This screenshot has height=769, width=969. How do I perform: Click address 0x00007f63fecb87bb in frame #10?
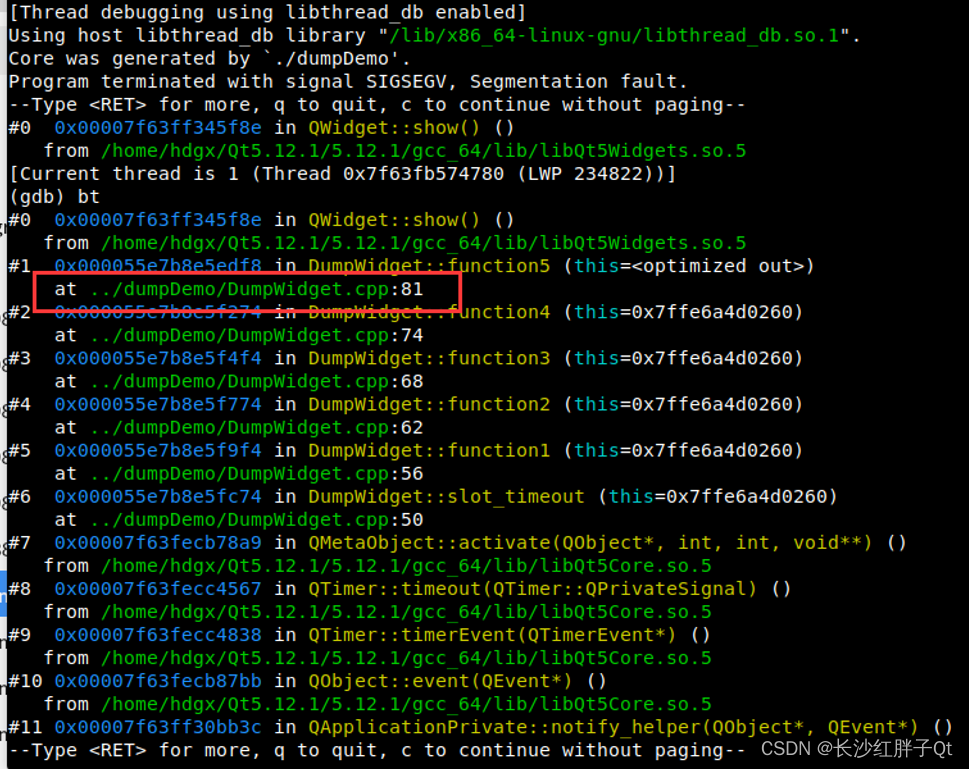(158, 681)
